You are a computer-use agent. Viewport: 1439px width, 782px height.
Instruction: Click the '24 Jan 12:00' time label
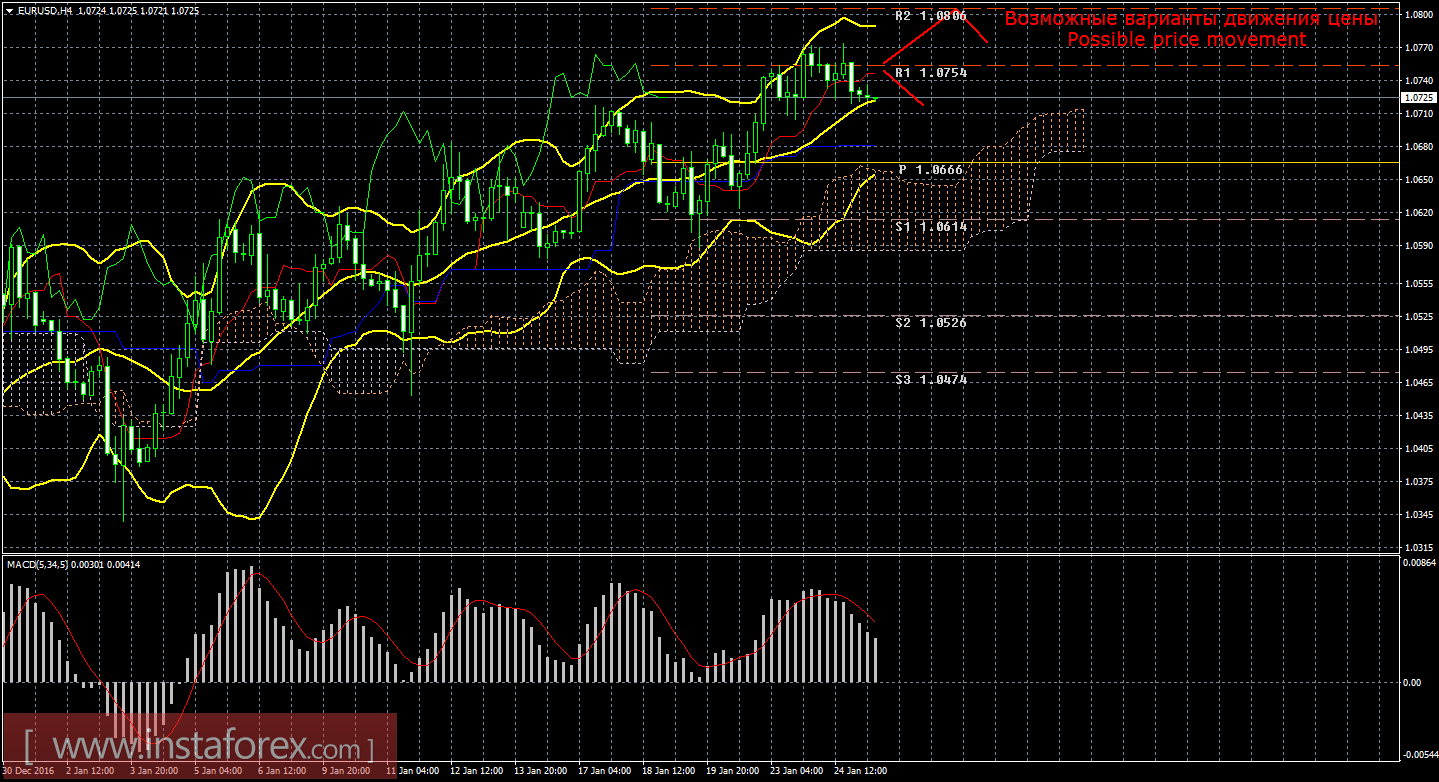860,772
